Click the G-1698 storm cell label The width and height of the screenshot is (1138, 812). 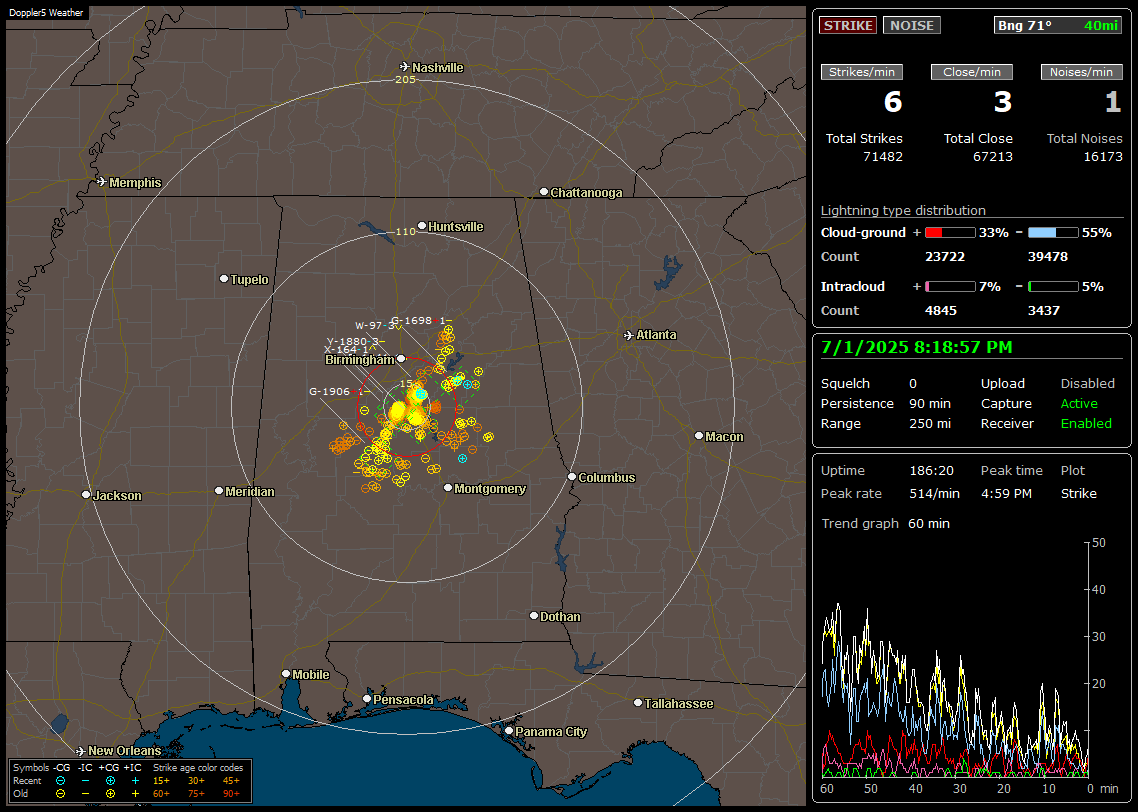coord(420,320)
